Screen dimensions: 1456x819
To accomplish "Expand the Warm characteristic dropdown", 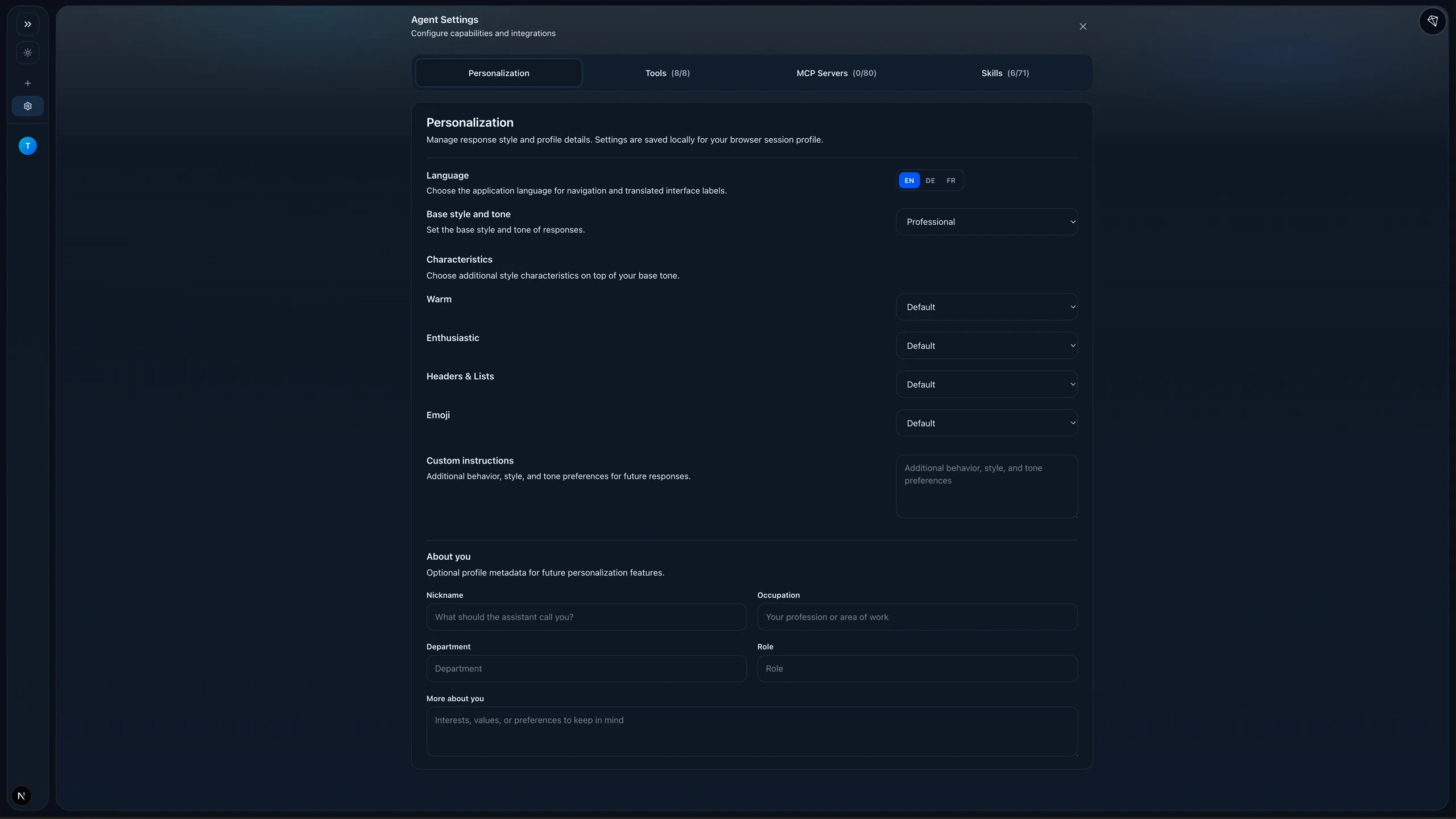I will 986,307.
